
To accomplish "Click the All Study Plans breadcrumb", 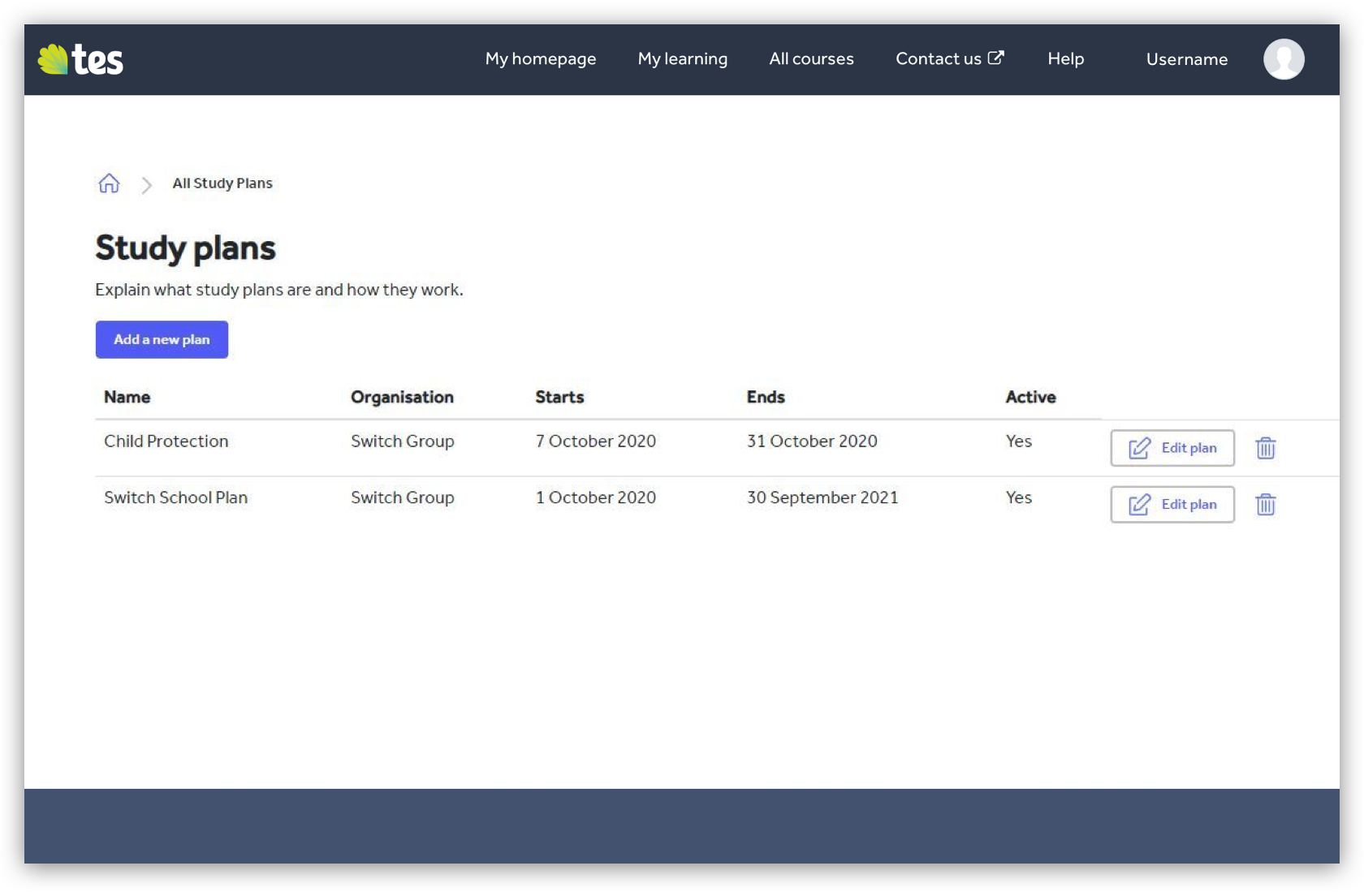I will (222, 183).
